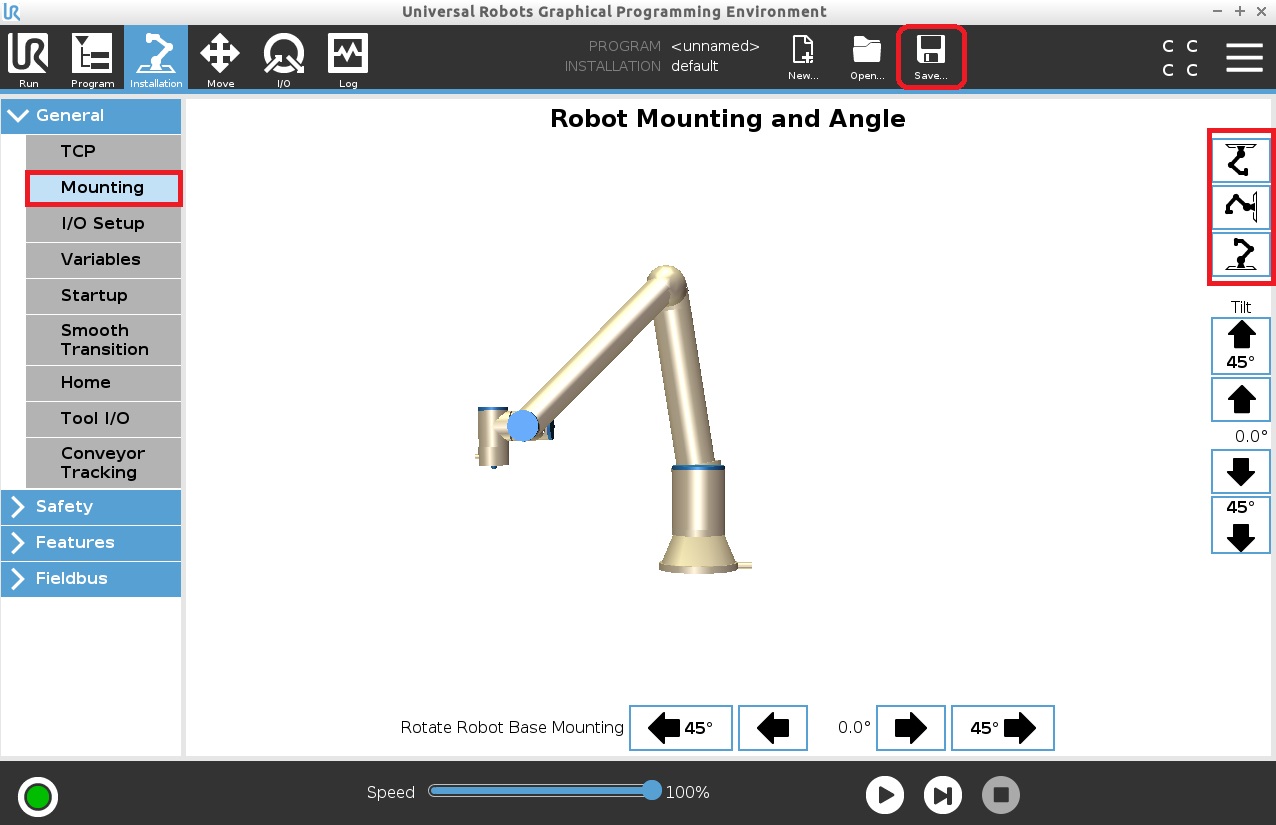This screenshot has height=825, width=1276.
Task: Collapse the General section
Action: [91, 116]
